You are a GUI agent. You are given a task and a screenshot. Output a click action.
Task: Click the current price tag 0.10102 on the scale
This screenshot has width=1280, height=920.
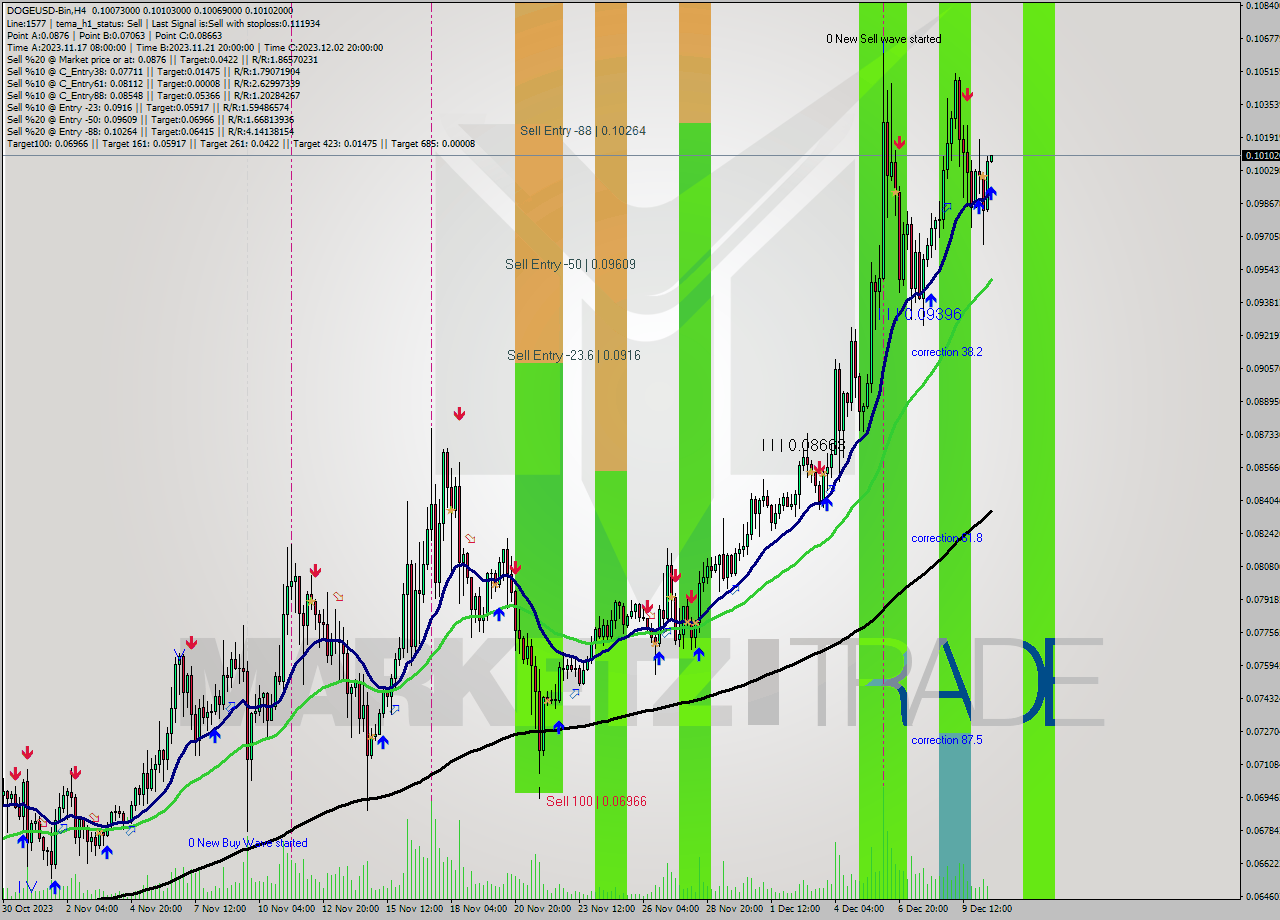coord(1258,155)
